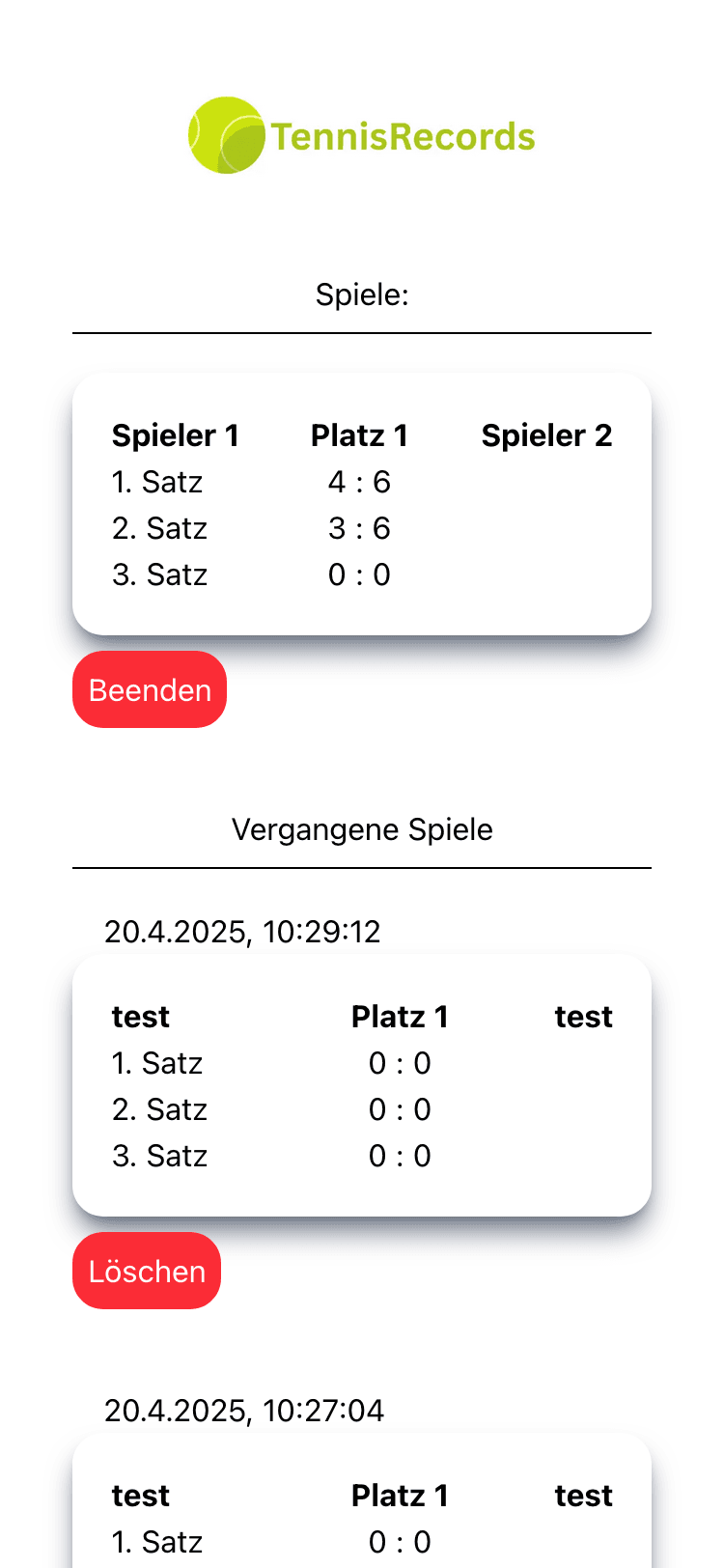Viewport: 724px width, 1568px height.
Task: Click the Platz 1 header in current match
Action: pos(359,435)
